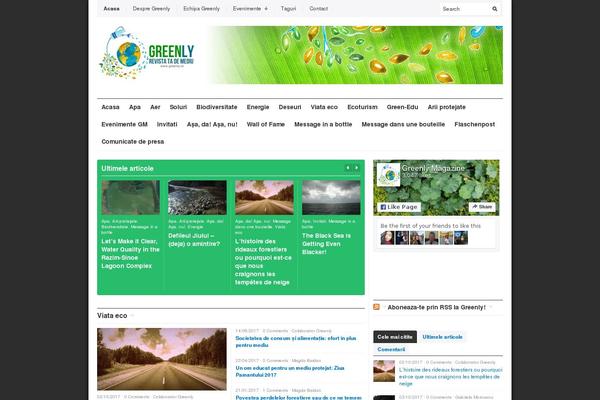Open the Taguri page
Viewport: 600px width, 400px height.
[x=288, y=8]
